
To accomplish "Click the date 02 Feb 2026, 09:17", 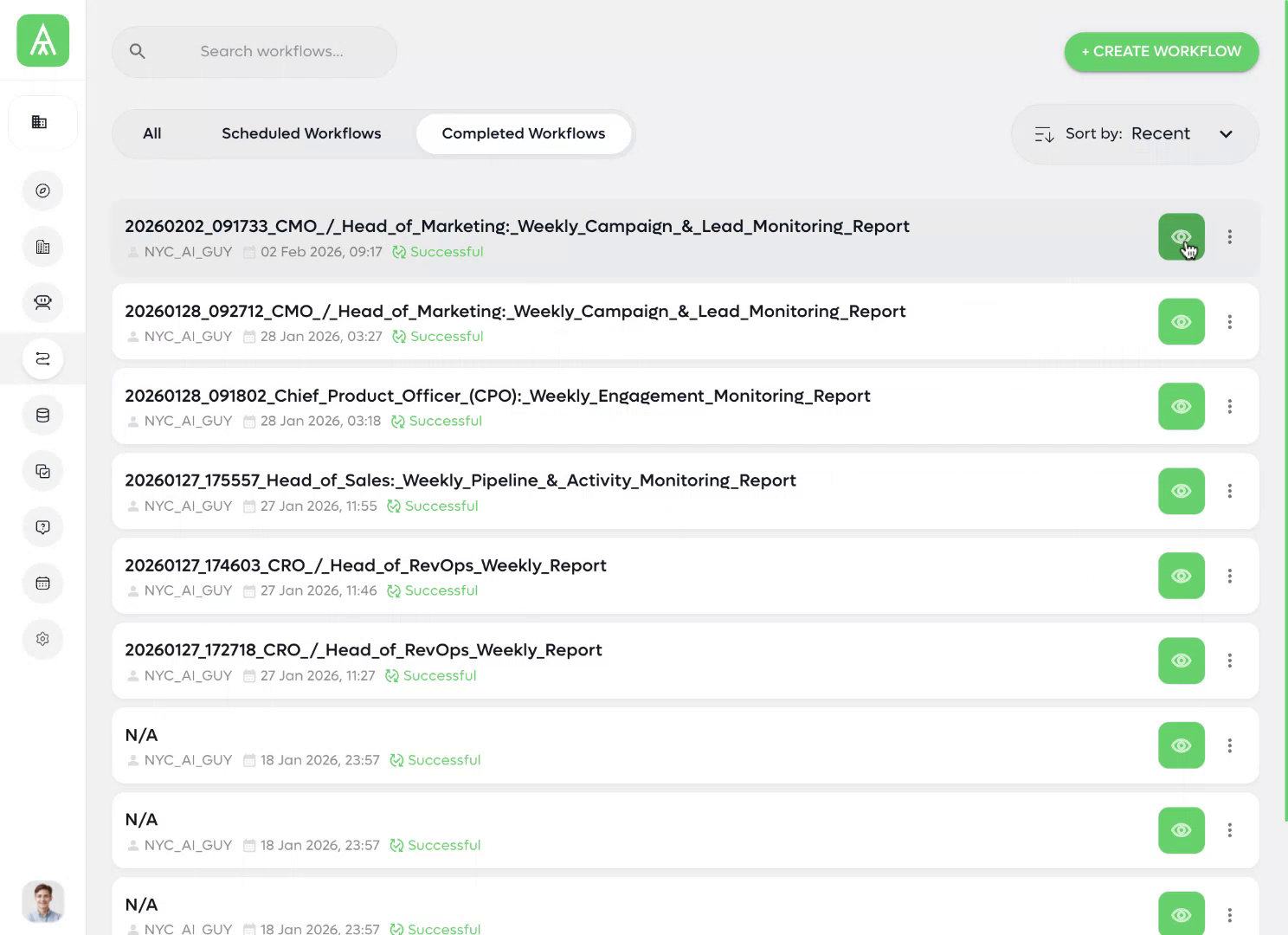I will [321, 252].
